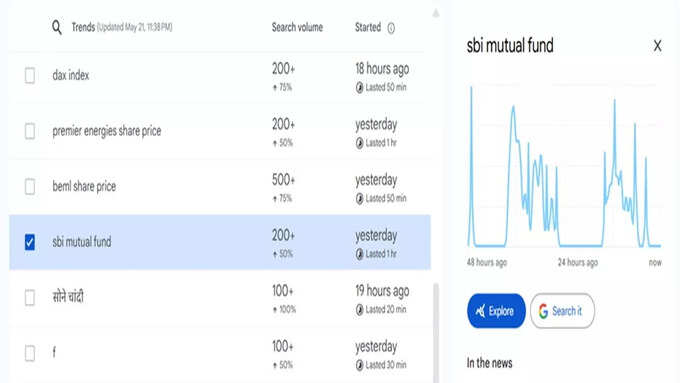The width and height of the screenshot is (680, 383).
Task: Tick the dax index checkbox
Action: pyautogui.click(x=30, y=75)
